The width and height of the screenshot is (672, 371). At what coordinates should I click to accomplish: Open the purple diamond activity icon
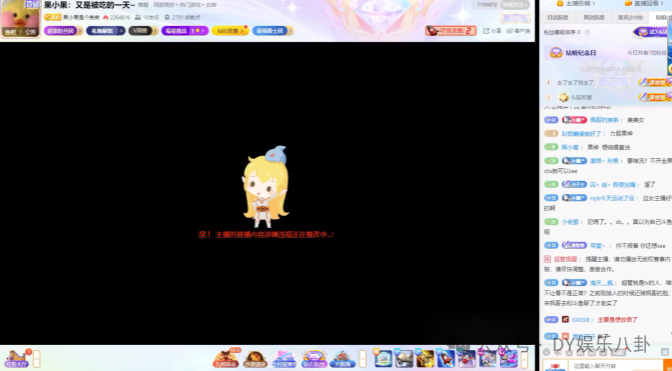pos(314,359)
